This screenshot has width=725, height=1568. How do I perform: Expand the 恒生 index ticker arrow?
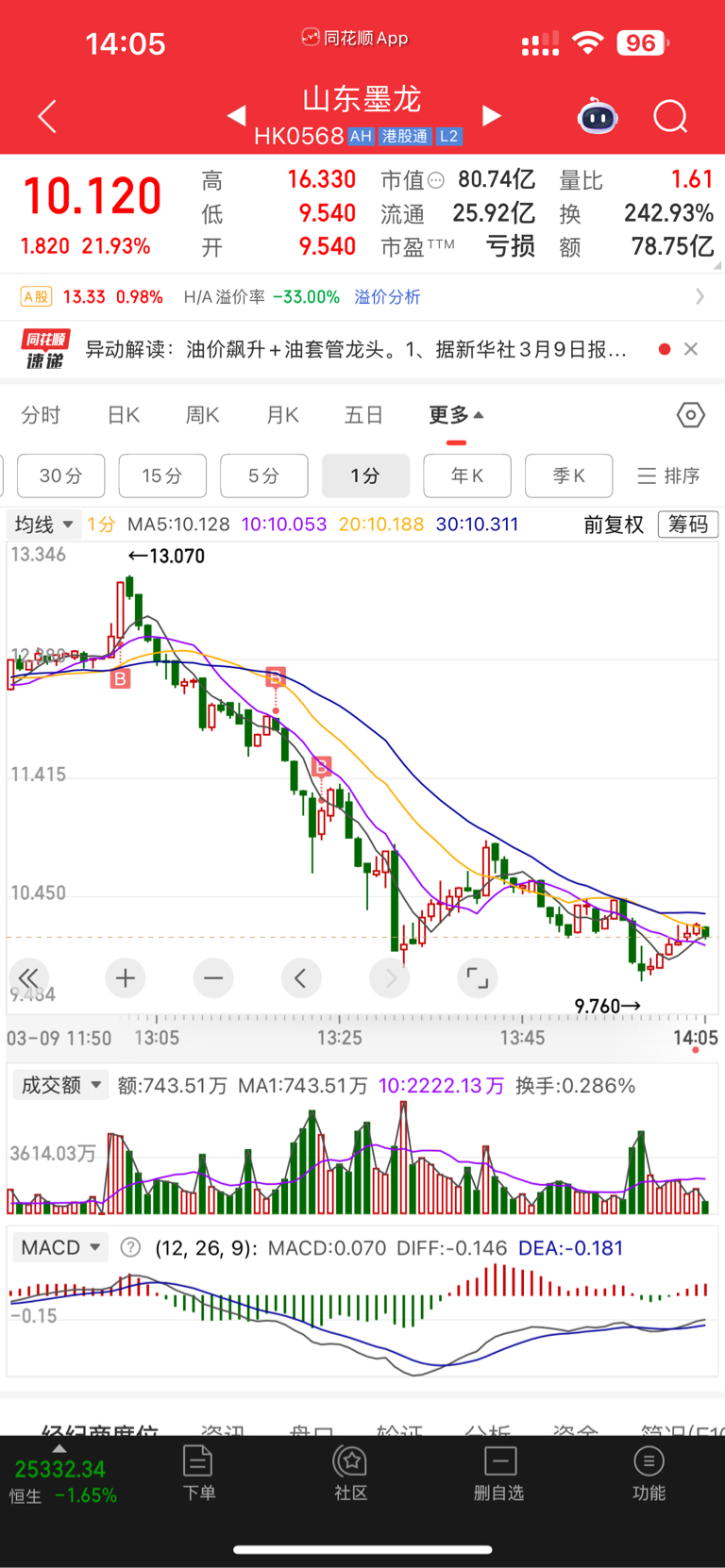click(59, 1448)
